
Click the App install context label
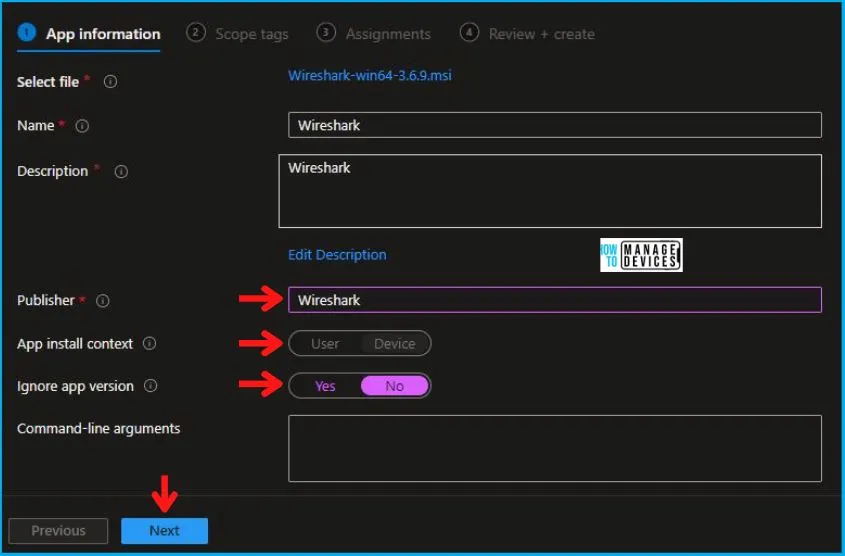pos(75,344)
